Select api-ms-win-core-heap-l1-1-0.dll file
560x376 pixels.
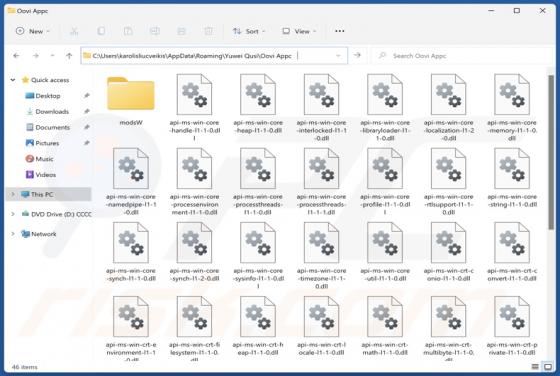[x=258, y=104]
